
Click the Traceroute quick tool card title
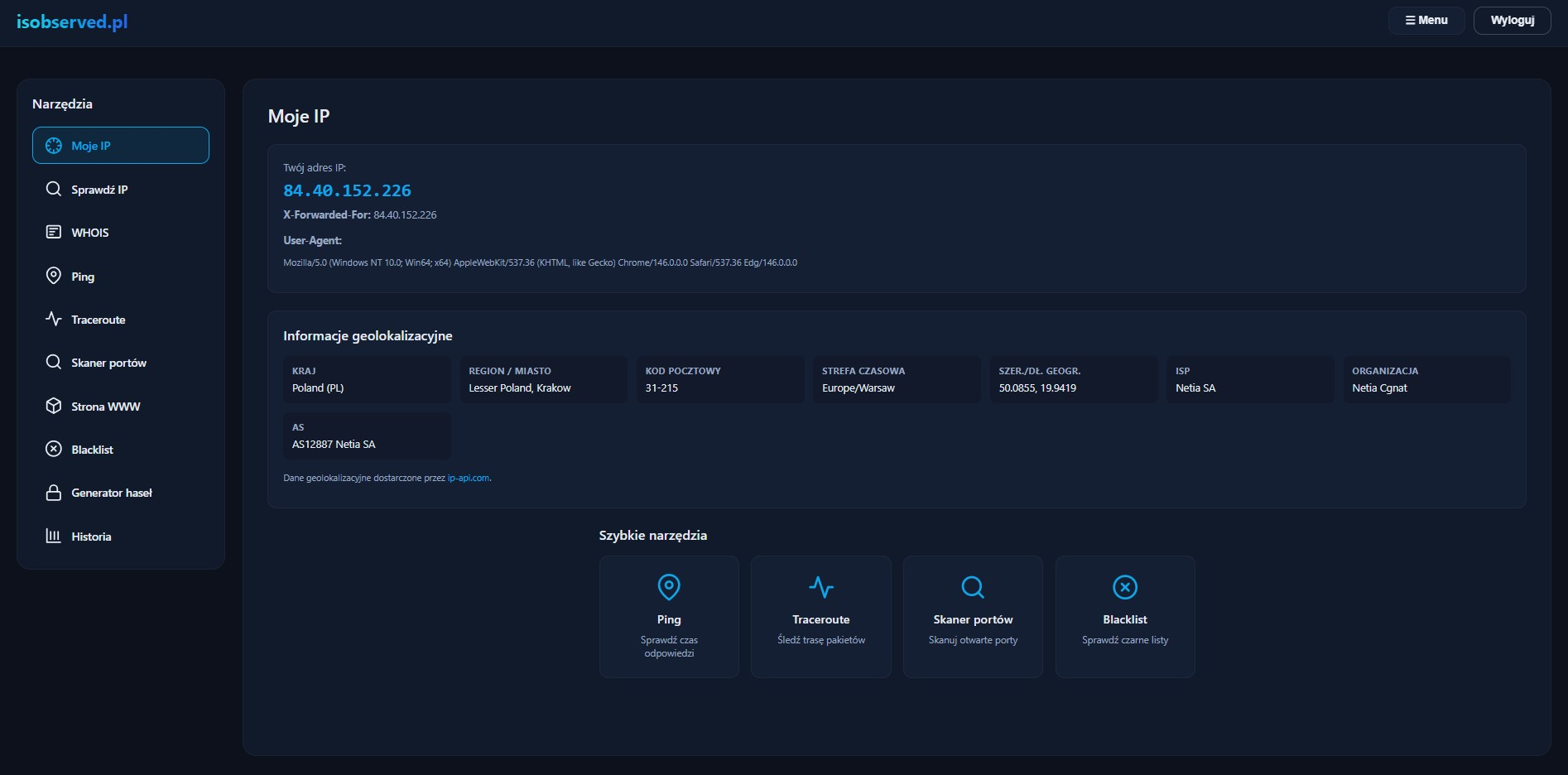point(821,619)
